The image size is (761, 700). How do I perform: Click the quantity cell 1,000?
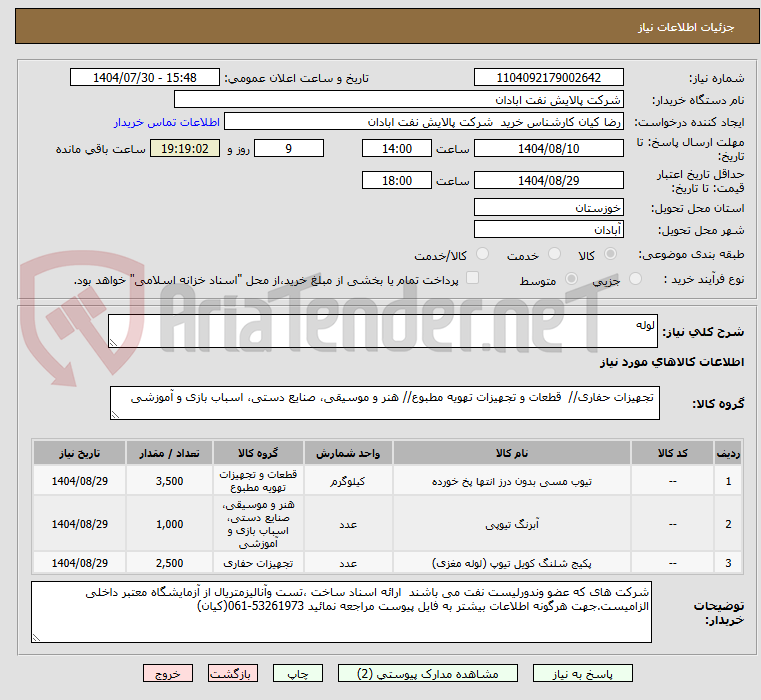169,524
